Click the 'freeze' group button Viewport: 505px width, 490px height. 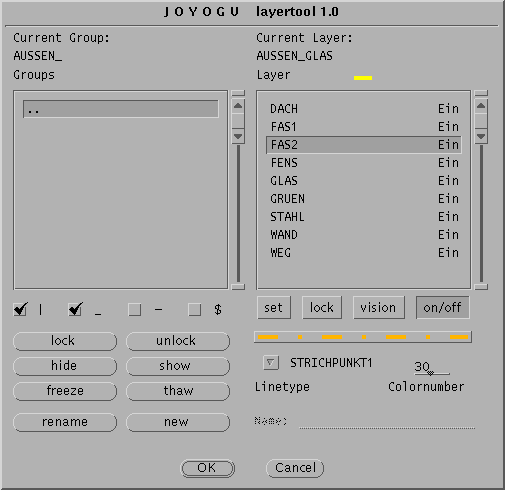pos(65,391)
